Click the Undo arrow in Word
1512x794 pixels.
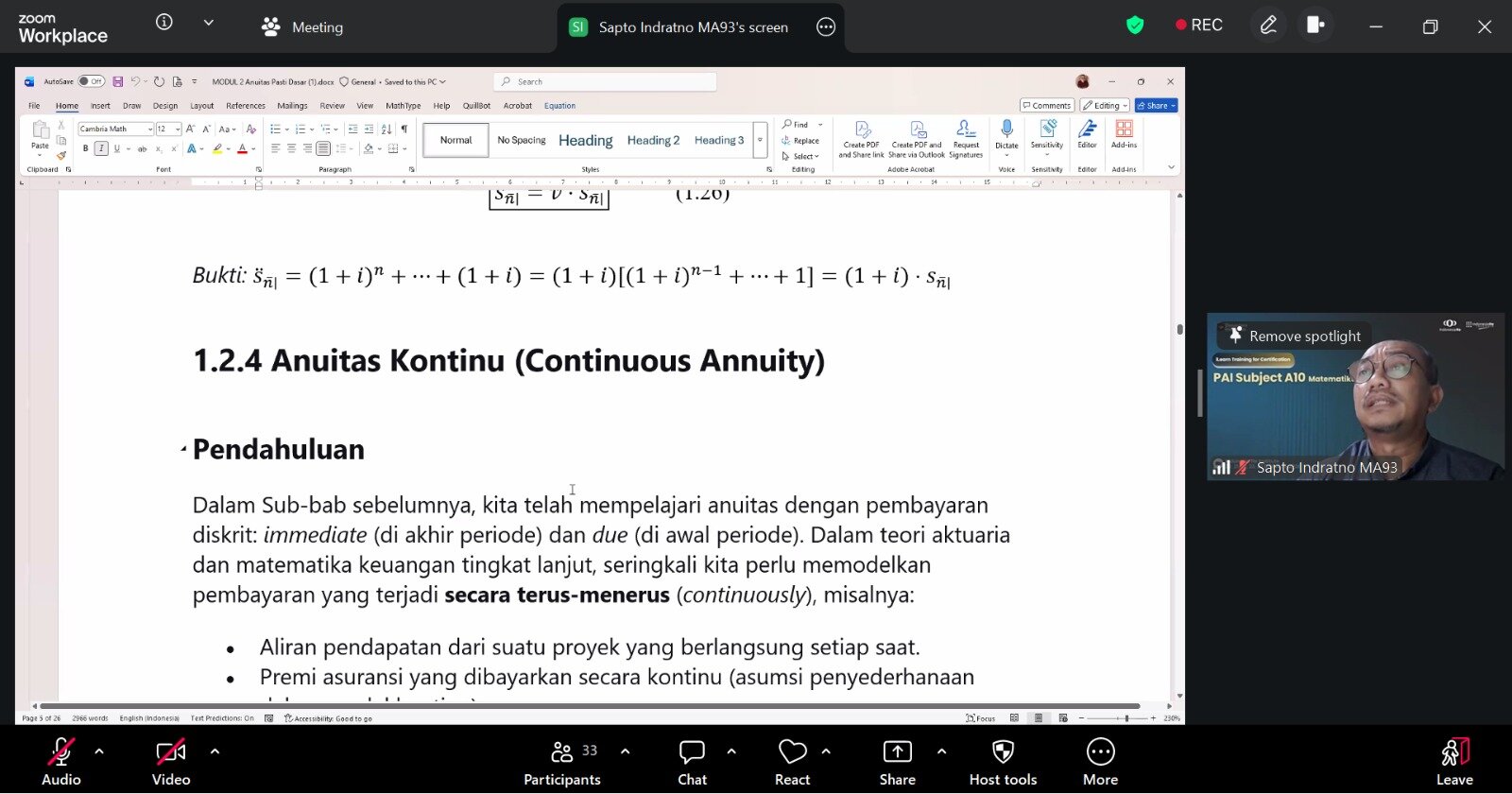point(135,82)
